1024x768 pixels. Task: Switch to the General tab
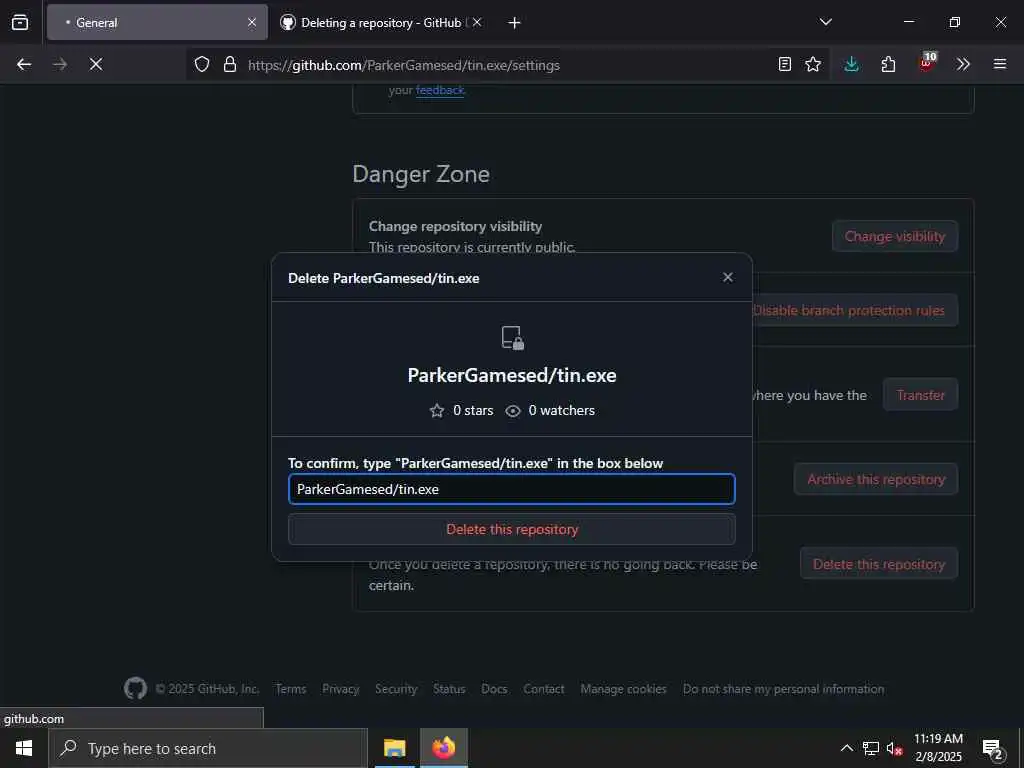pyautogui.click(x=157, y=22)
